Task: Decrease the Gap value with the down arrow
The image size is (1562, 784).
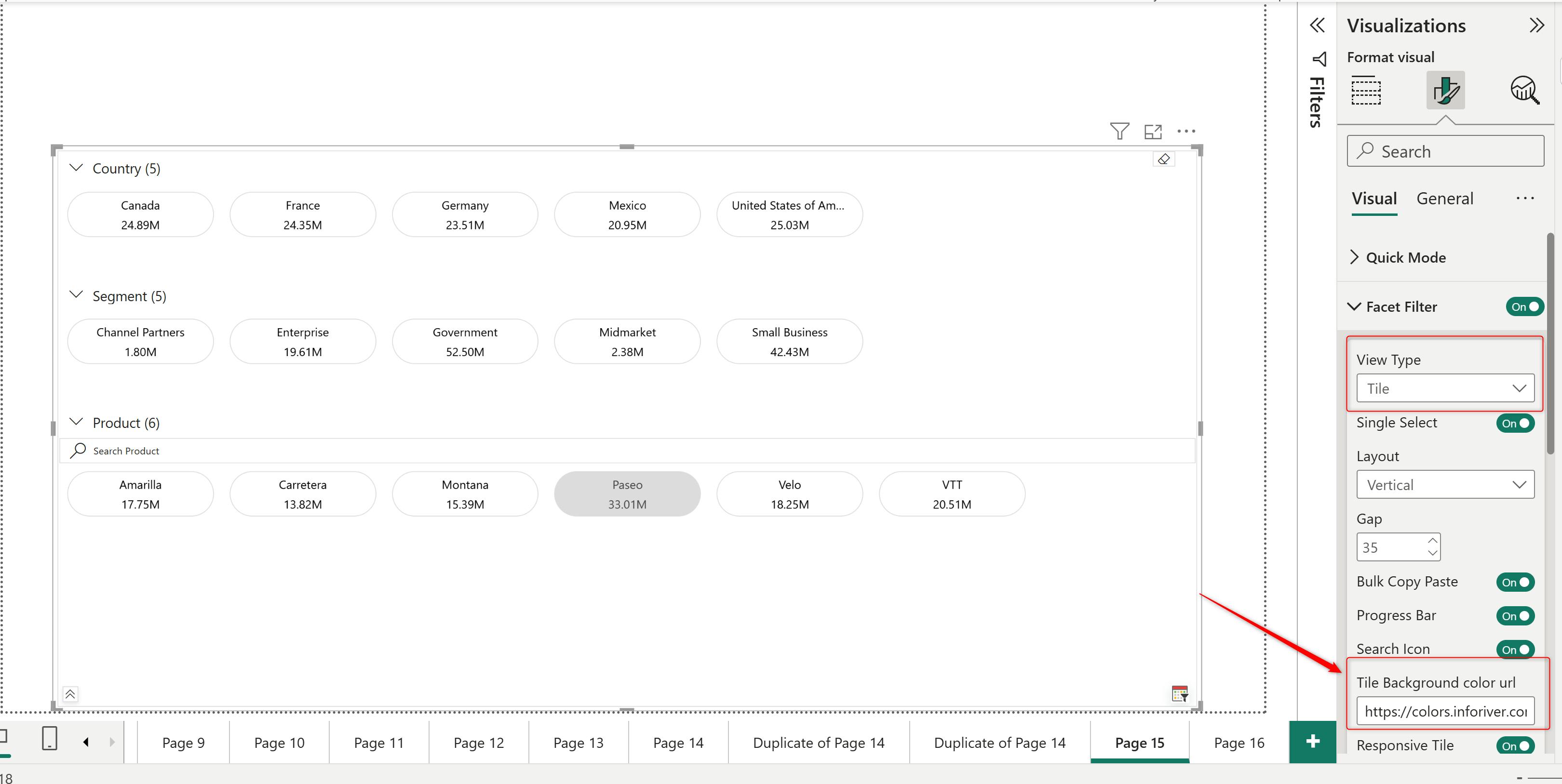Action: (x=1432, y=553)
